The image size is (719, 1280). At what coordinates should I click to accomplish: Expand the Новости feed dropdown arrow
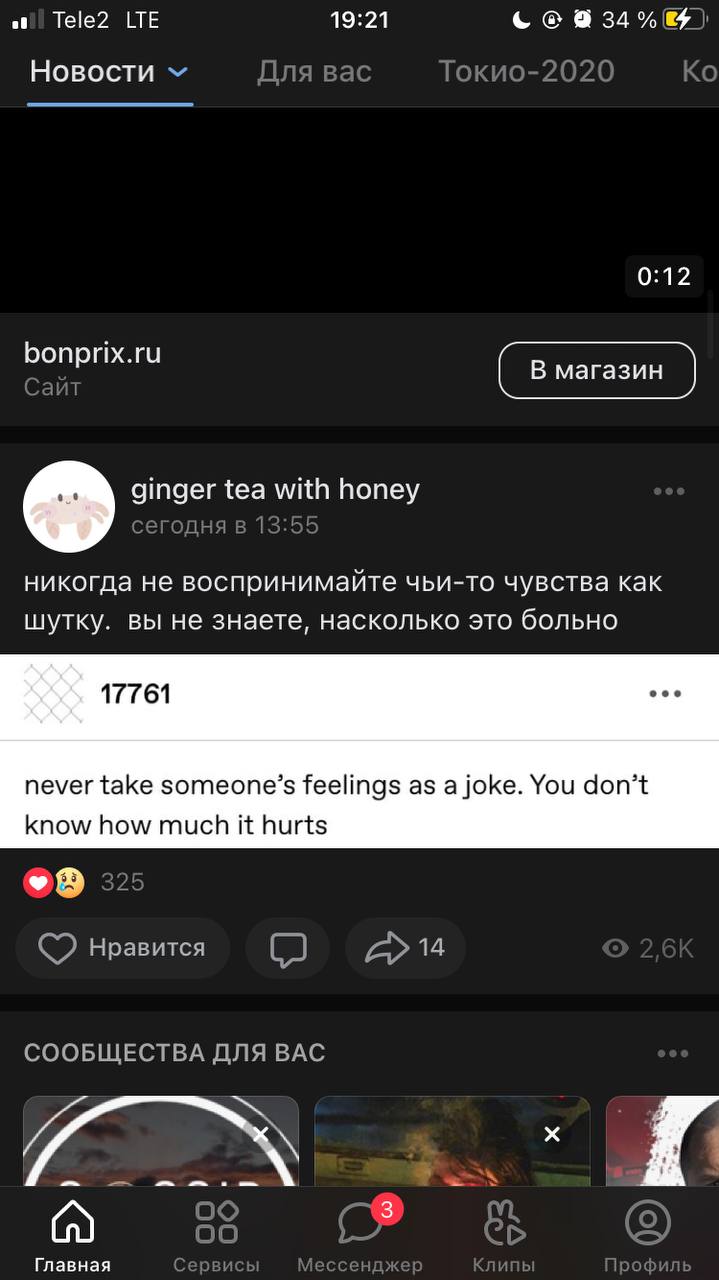point(177,72)
